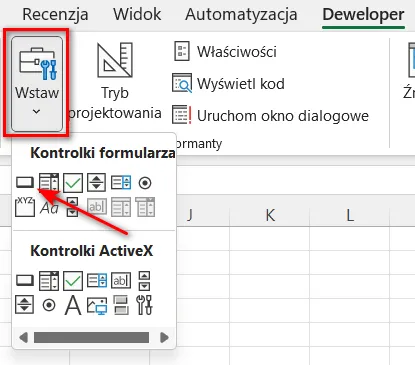Insert a Spin Button form control

click(x=97, y=183)
